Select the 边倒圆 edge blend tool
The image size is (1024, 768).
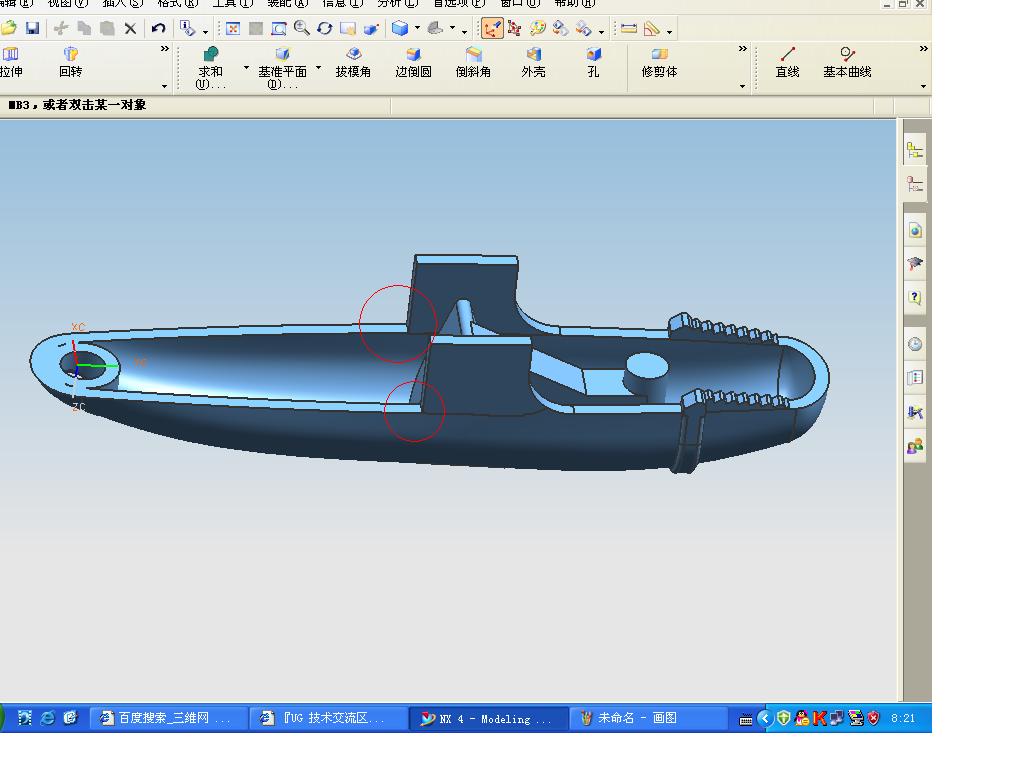pyautogui.click(x=413, y=63)
